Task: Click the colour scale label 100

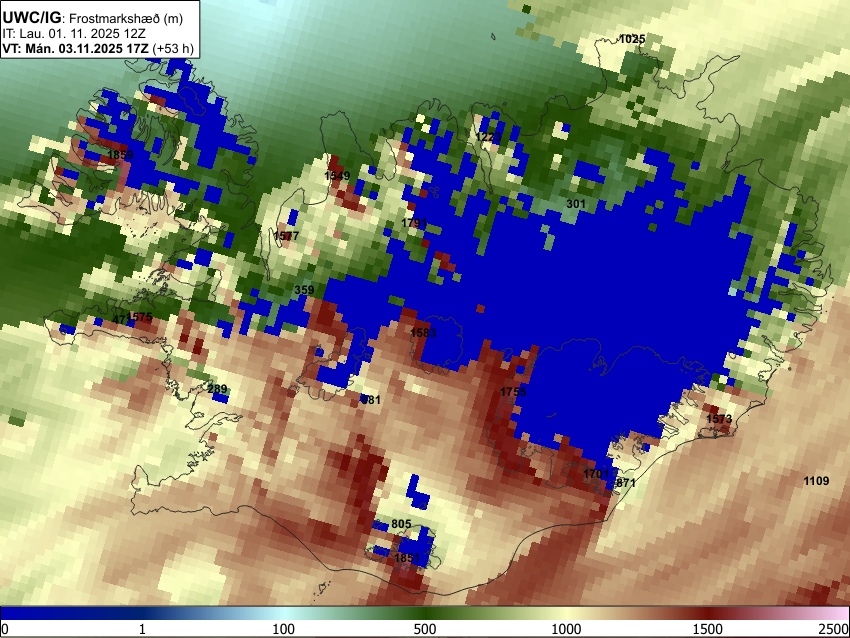Action: tap(283, 629)
